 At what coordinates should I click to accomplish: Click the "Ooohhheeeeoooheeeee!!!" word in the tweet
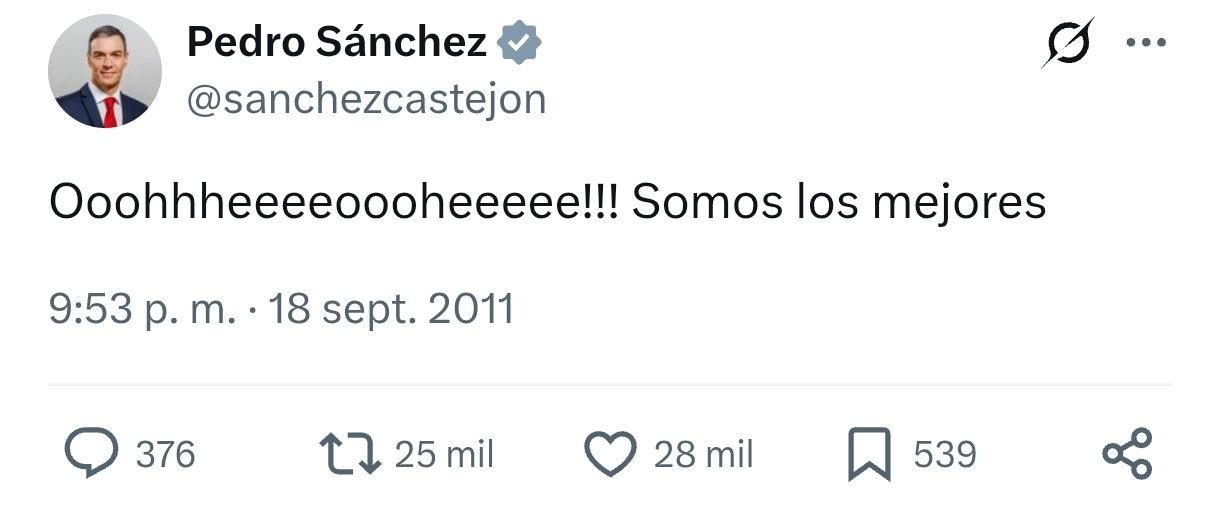tap(334, 203)
